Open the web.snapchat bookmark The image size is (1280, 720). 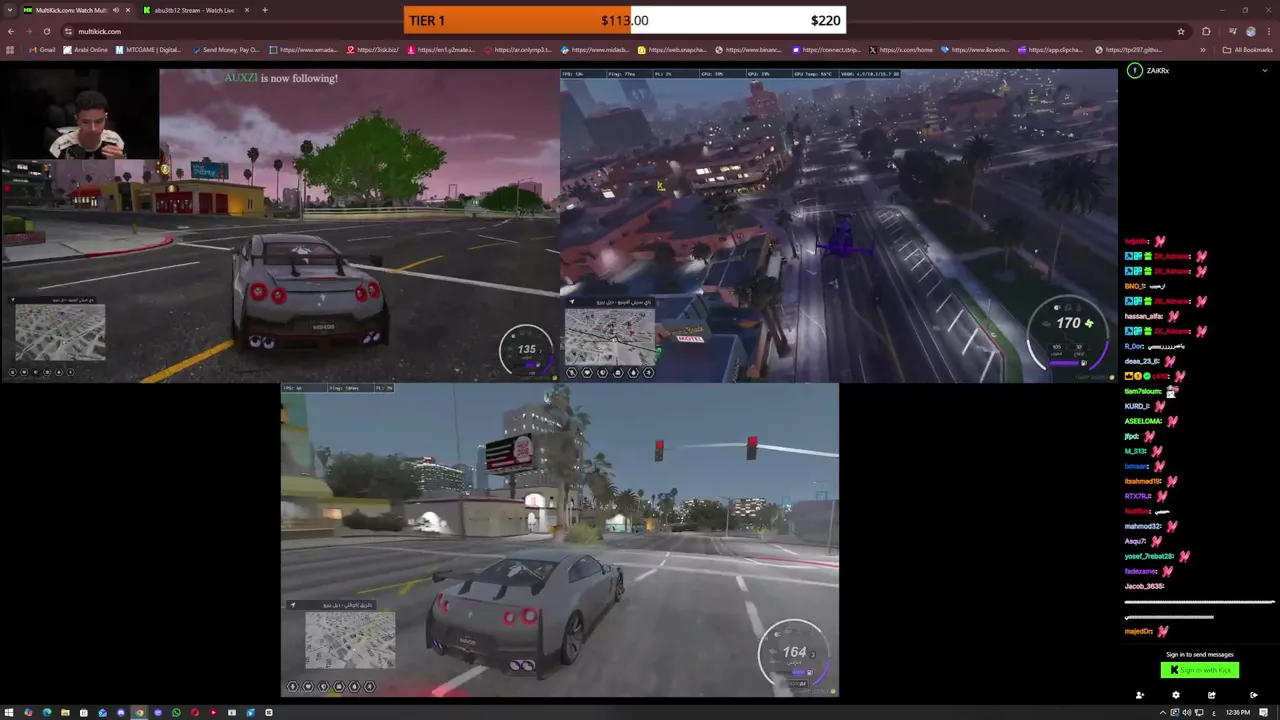point(673,49)
